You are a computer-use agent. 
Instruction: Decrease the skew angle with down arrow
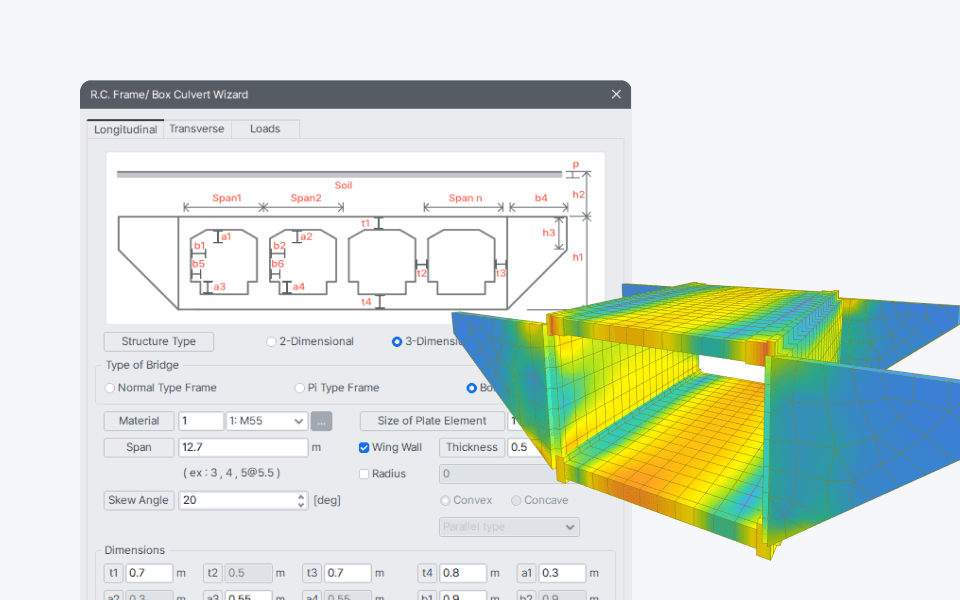301,505
